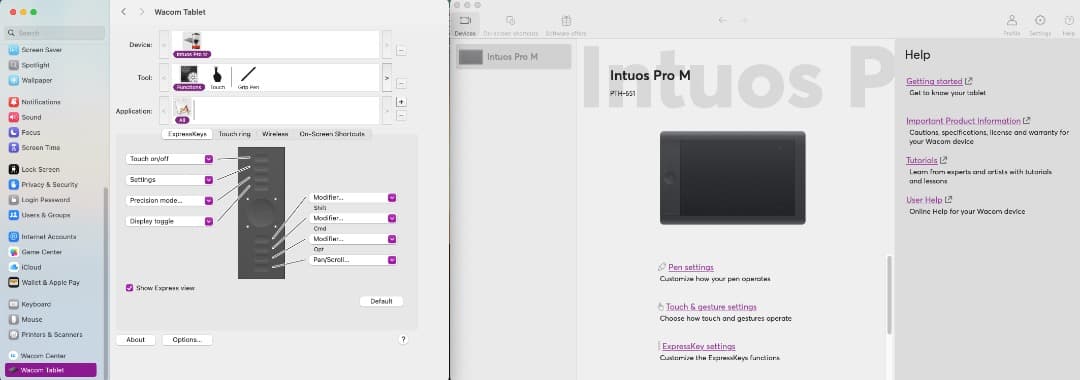Click the Intuos Pro M tablet image
This screenshot has height=380, width=1080.
732,178
